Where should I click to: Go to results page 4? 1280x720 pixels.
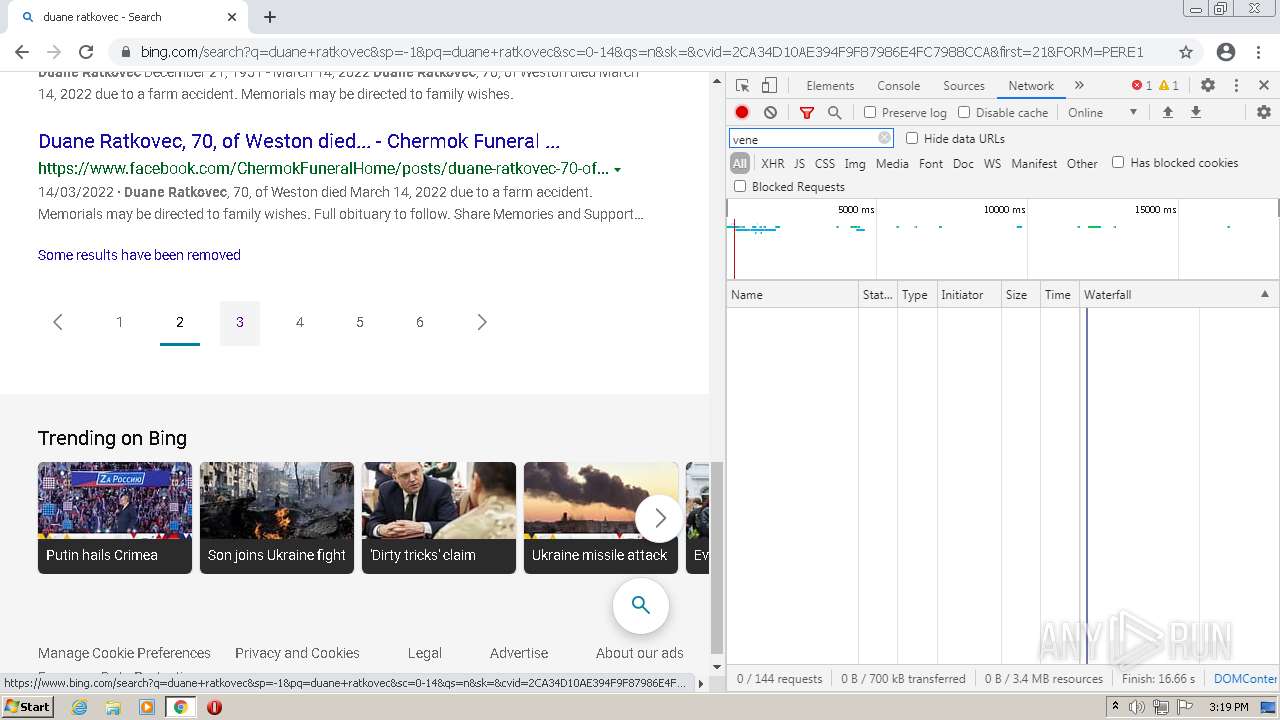pos(300,322)
